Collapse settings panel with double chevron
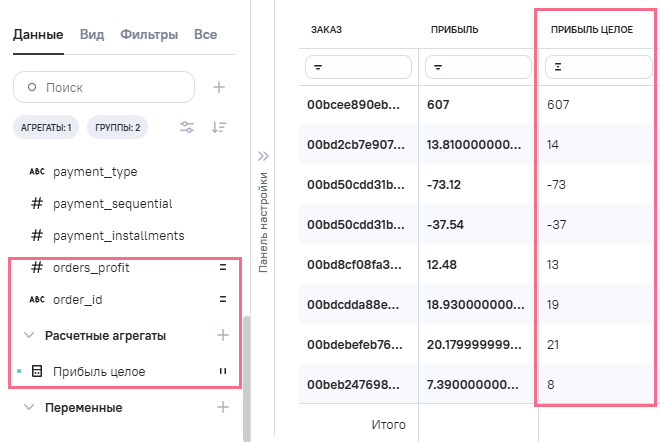The image size is (660, 442). [x=264, y=156]
